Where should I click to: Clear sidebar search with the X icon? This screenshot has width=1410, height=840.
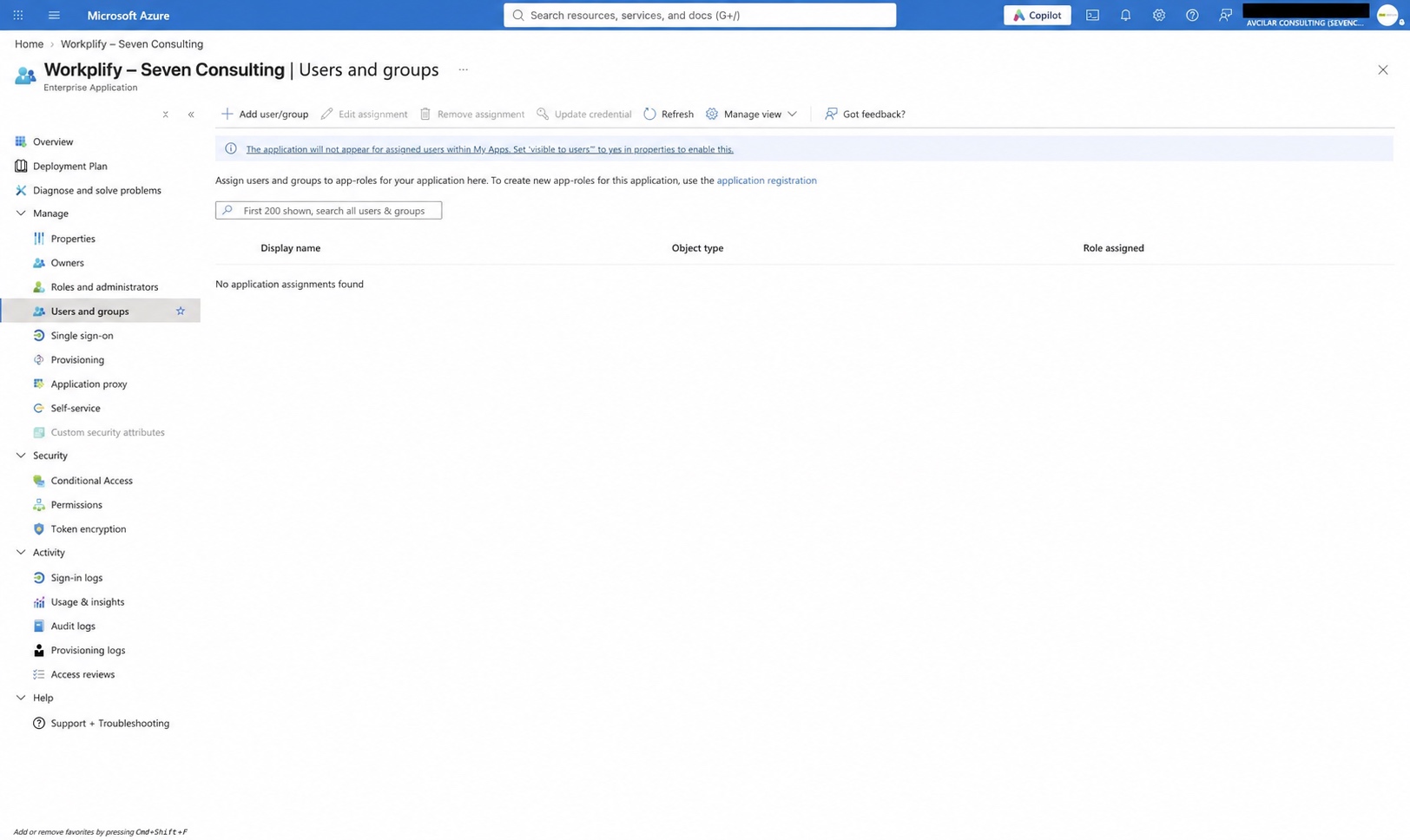click(x=165, y=115)
